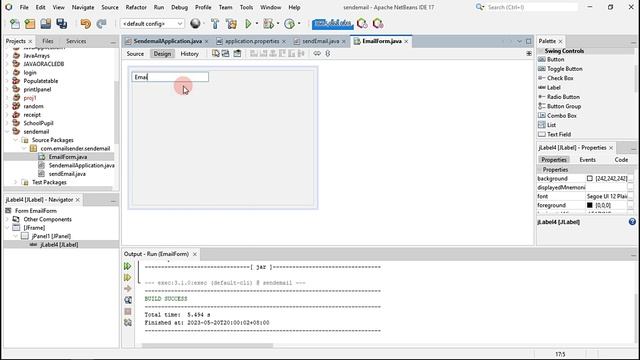640x360 pixels.
Task: Click the Save All toolbar icon
Action: coord(61,24)
